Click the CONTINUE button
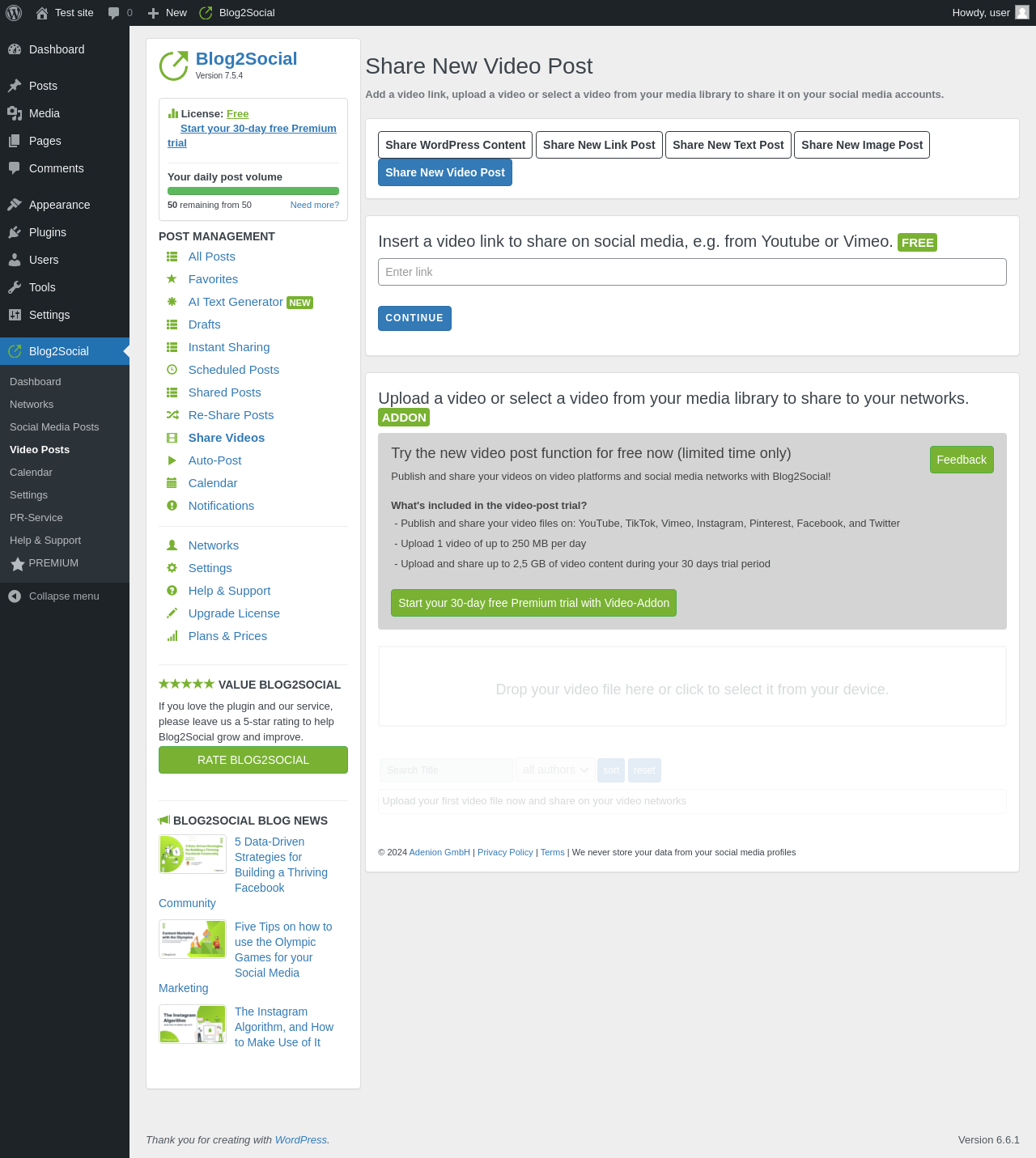This screenshot has height=1158, width=1036. (x=414, y=318)
